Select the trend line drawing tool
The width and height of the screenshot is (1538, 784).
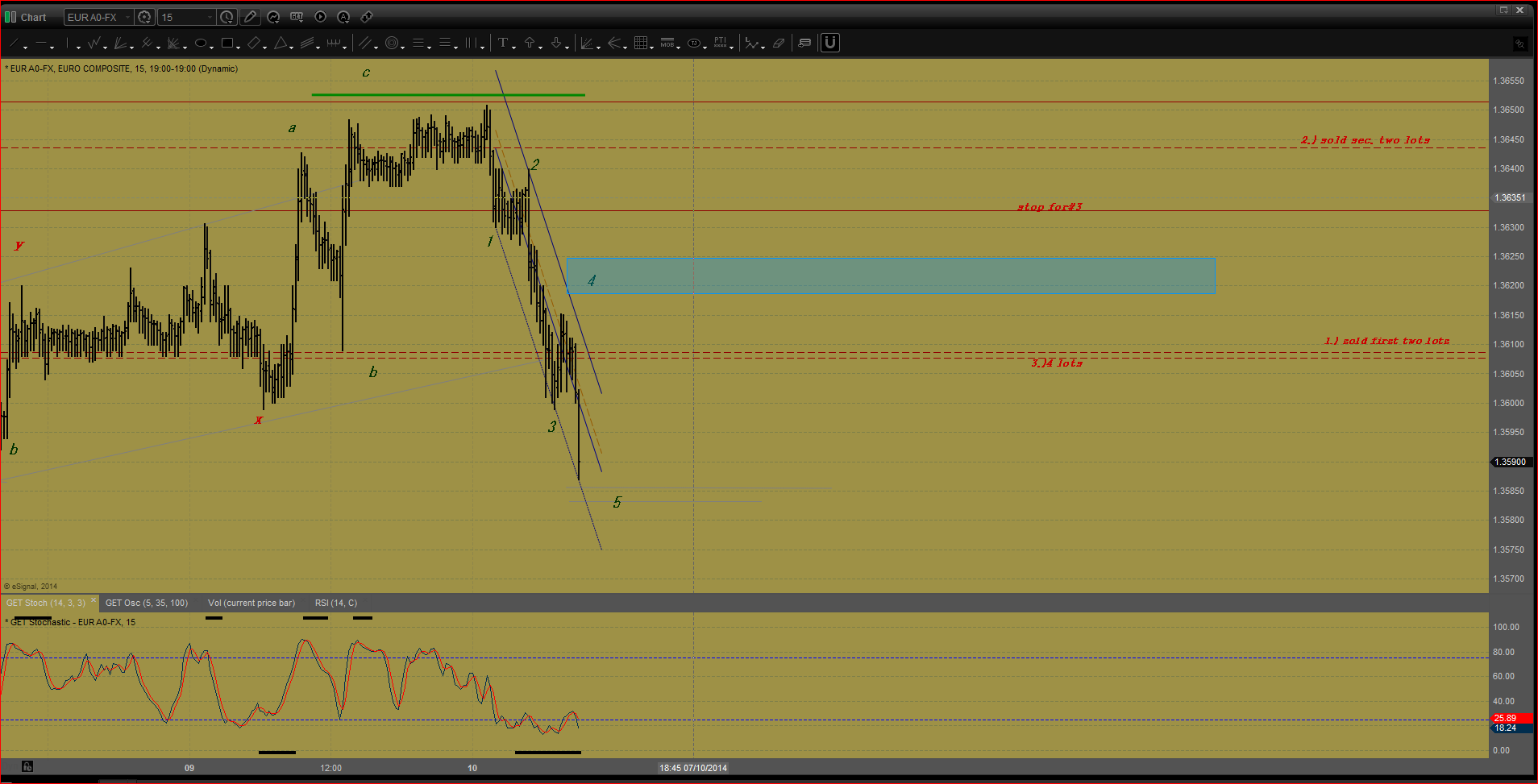coord(14,44)
